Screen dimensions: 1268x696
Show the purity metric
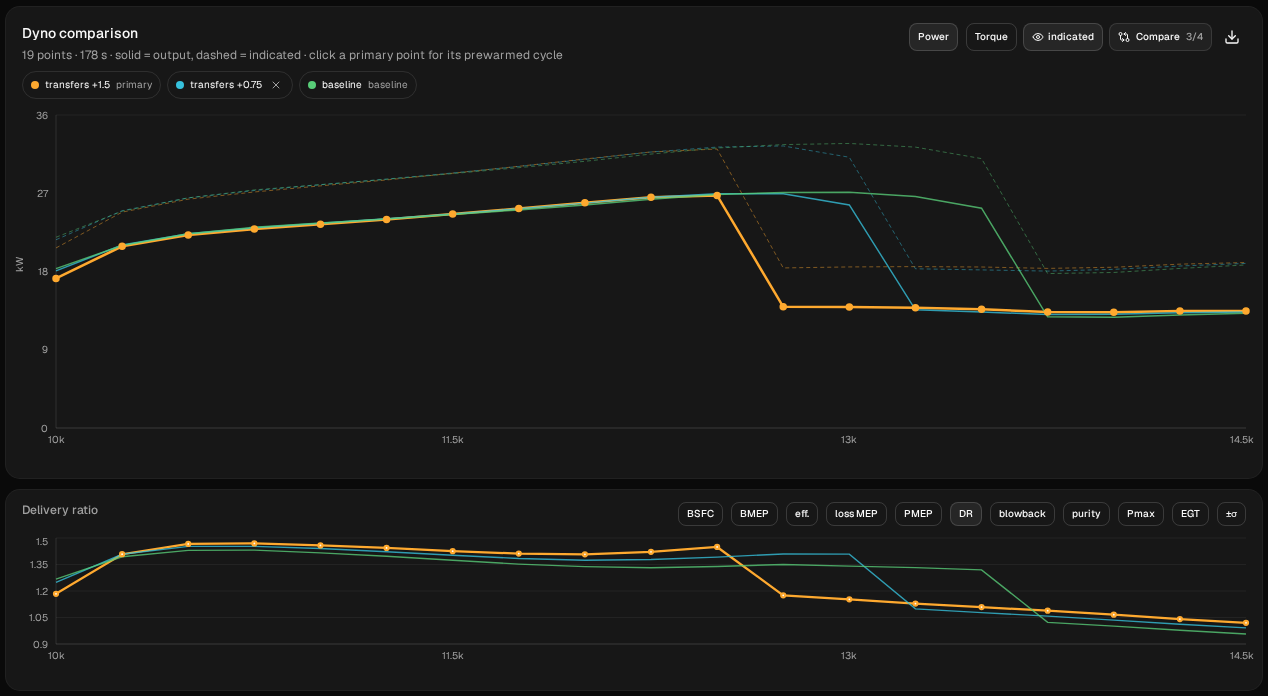click(x=1086, y=514)
